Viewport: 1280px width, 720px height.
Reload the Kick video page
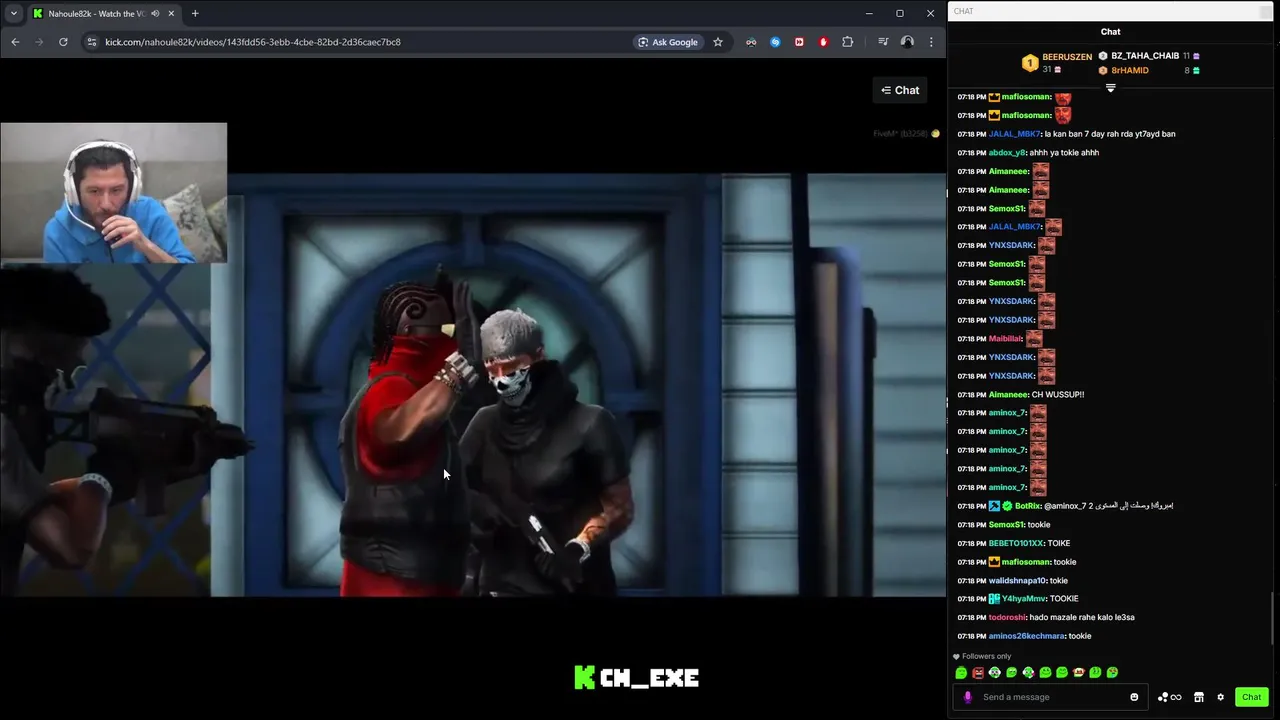(63, 42)
